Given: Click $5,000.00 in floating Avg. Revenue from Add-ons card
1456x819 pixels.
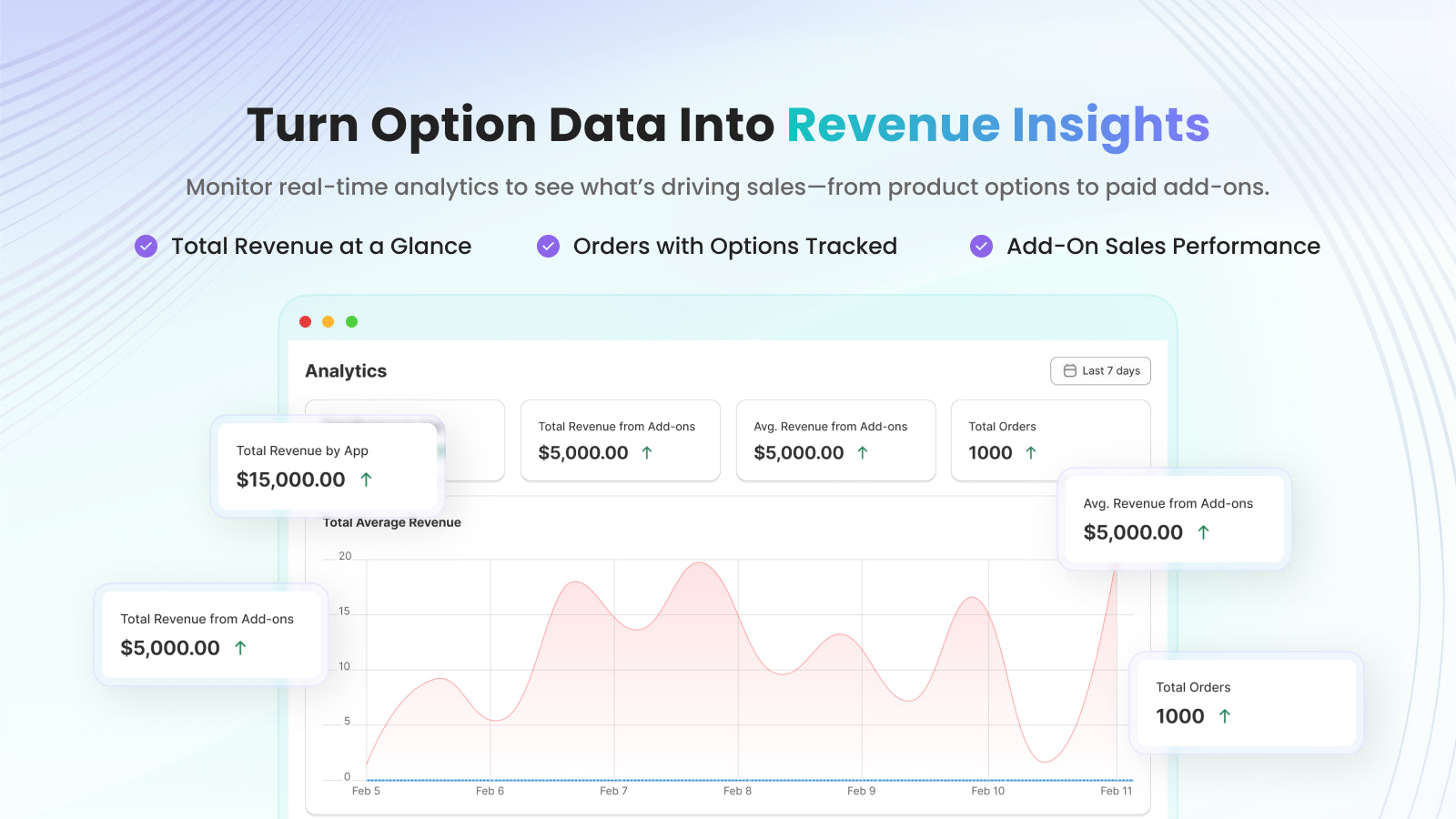Looking at the screenshot, I should (1133, 532).
